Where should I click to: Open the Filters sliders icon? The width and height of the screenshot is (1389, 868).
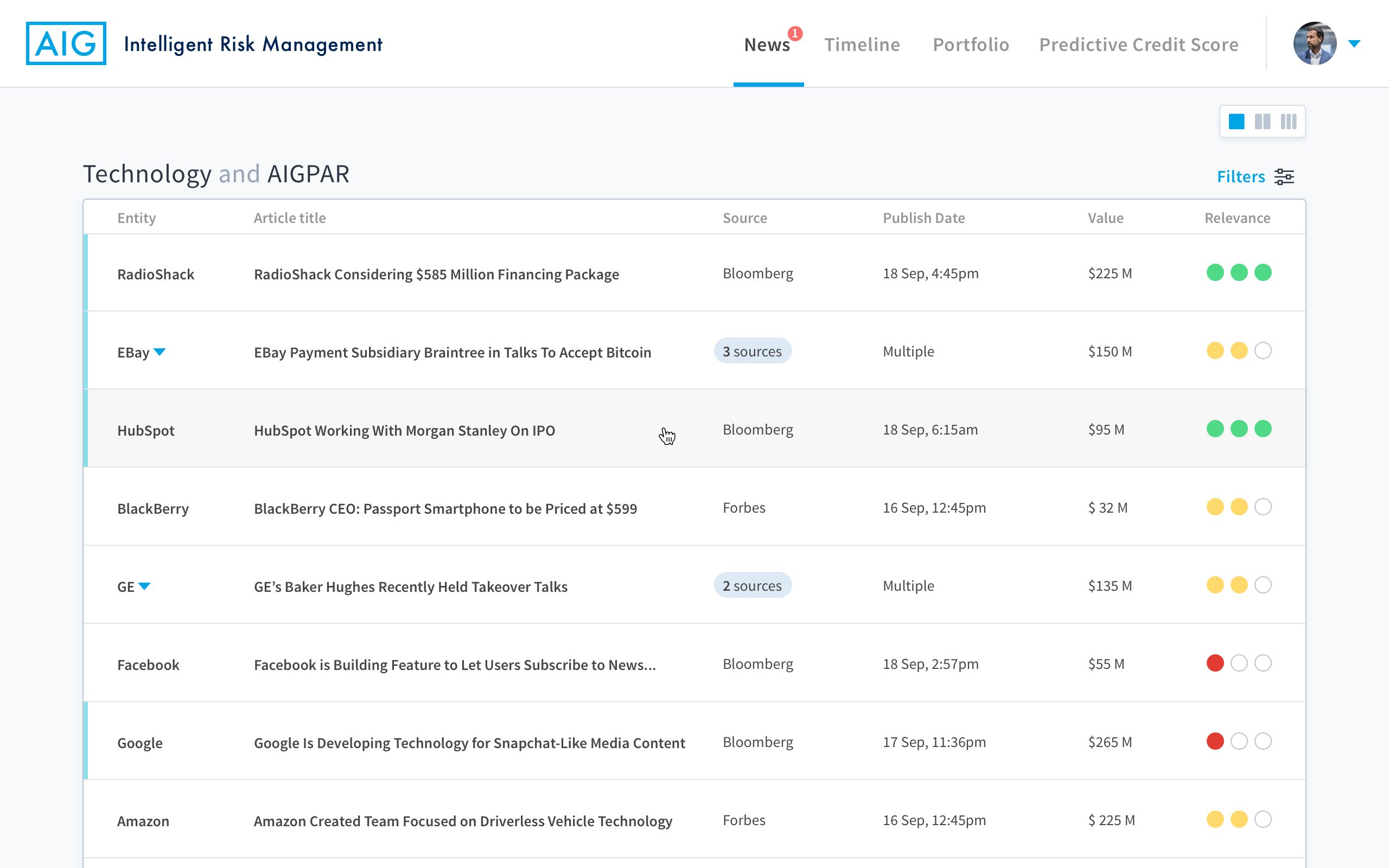pyautogui.click(x=1284, y=177)
